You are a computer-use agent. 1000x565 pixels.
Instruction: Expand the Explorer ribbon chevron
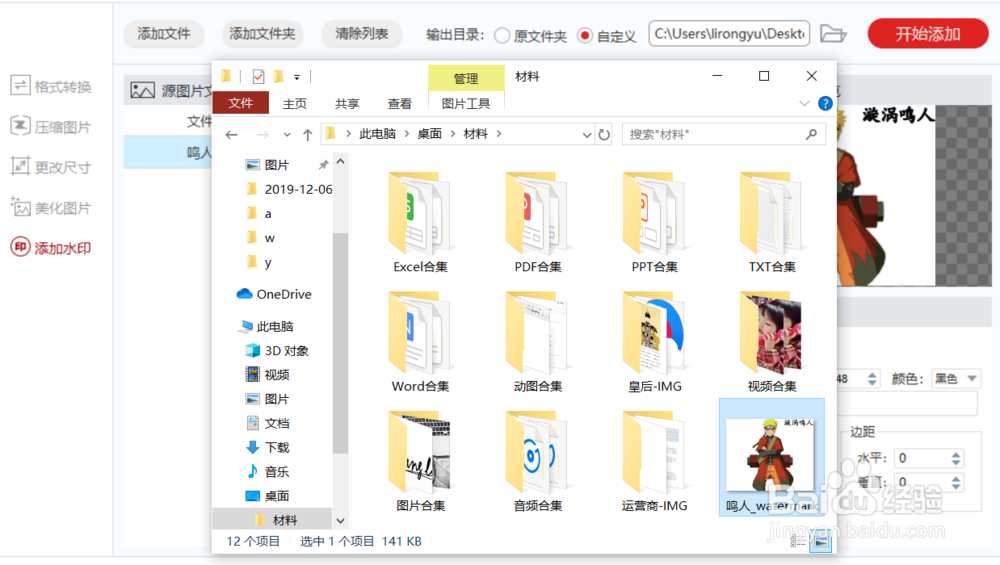point(804,103)
